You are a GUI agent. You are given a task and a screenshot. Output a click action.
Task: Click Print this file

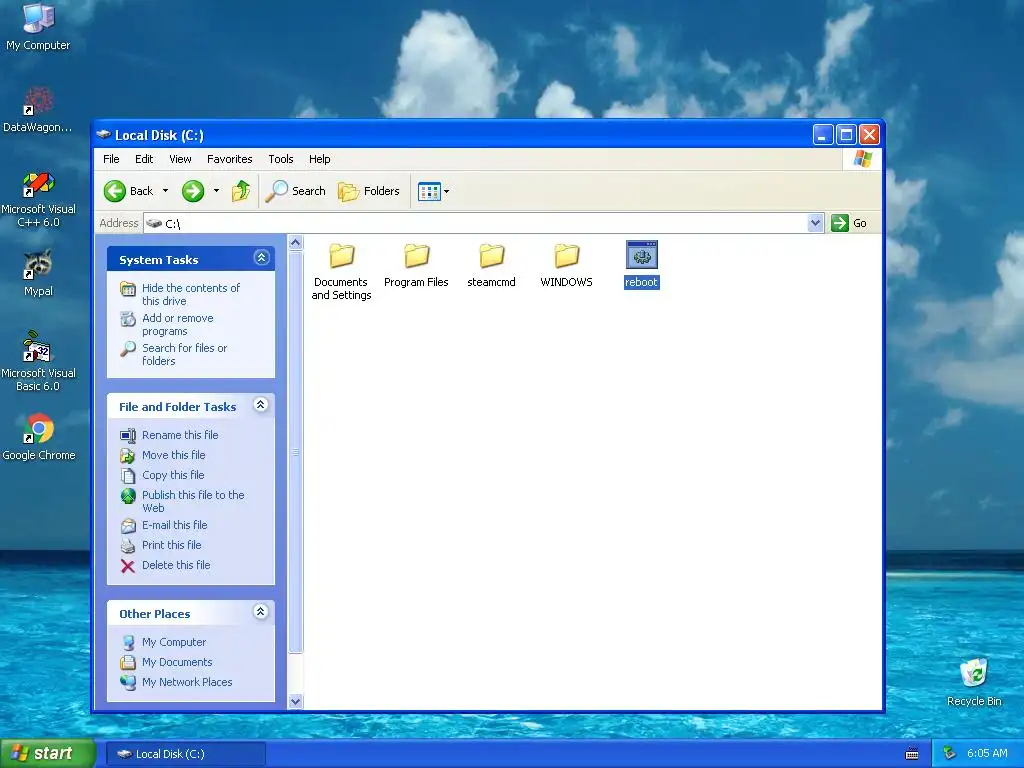pyautogui.click(x=172, y=545)
